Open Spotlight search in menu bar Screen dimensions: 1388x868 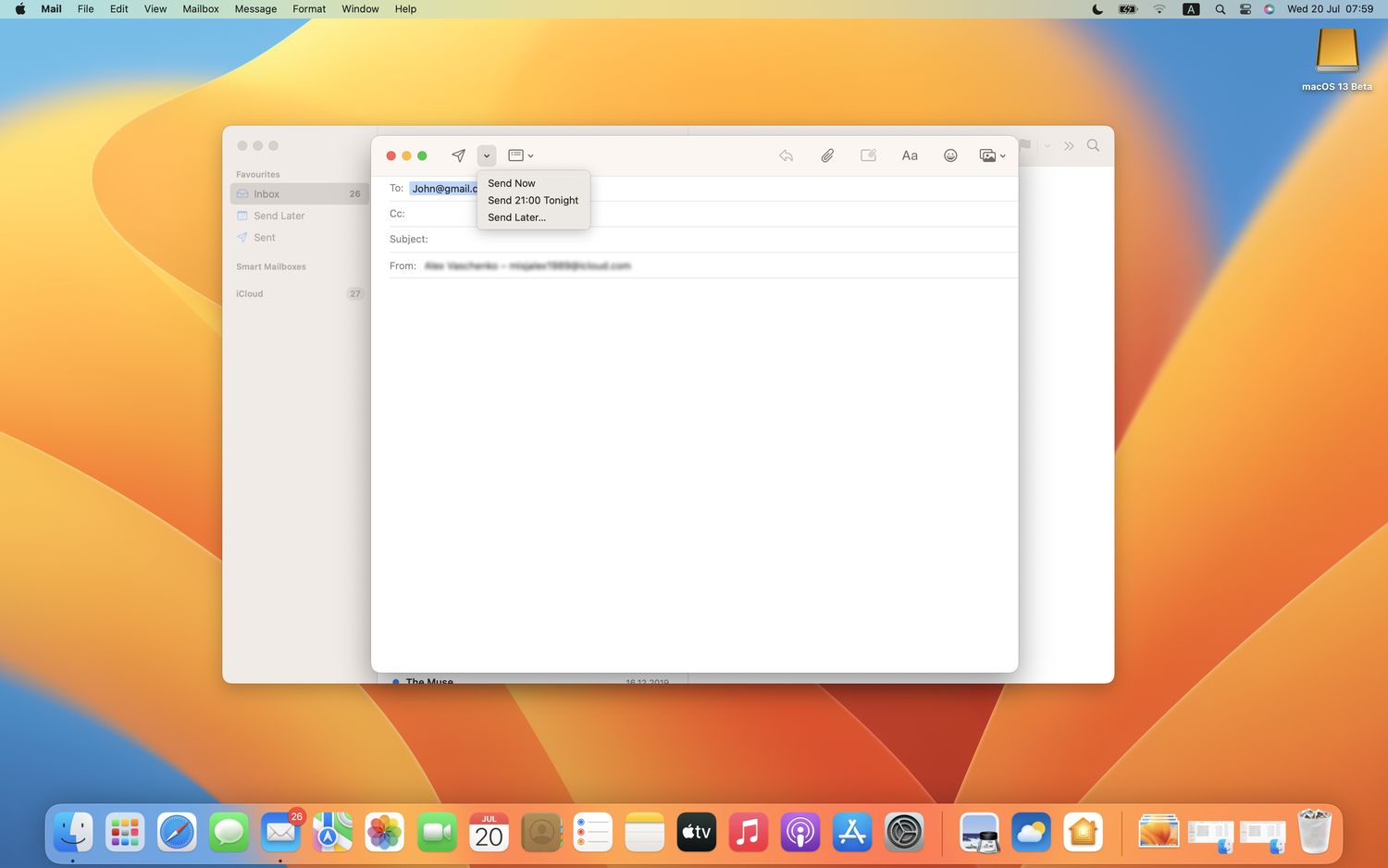[x=1220, y=9]
